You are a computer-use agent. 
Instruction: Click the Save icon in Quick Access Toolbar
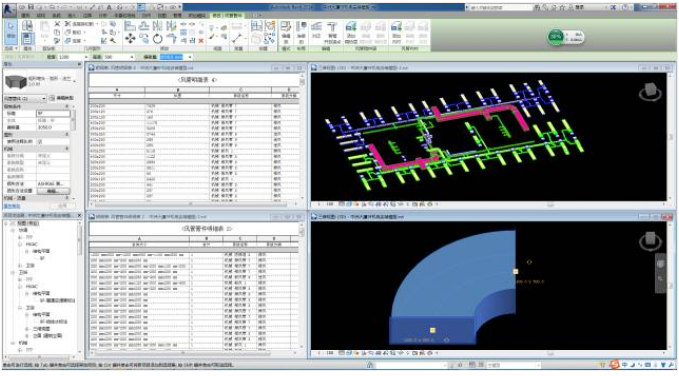coord(31,7)
